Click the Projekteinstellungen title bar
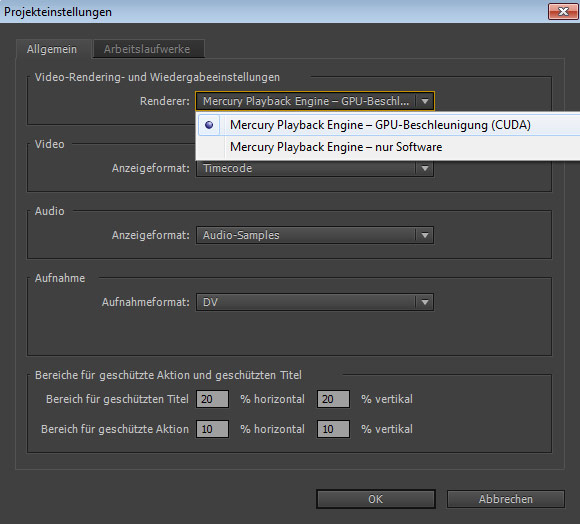The height and width of the screenshot is (524, 580). pos(274,11)
